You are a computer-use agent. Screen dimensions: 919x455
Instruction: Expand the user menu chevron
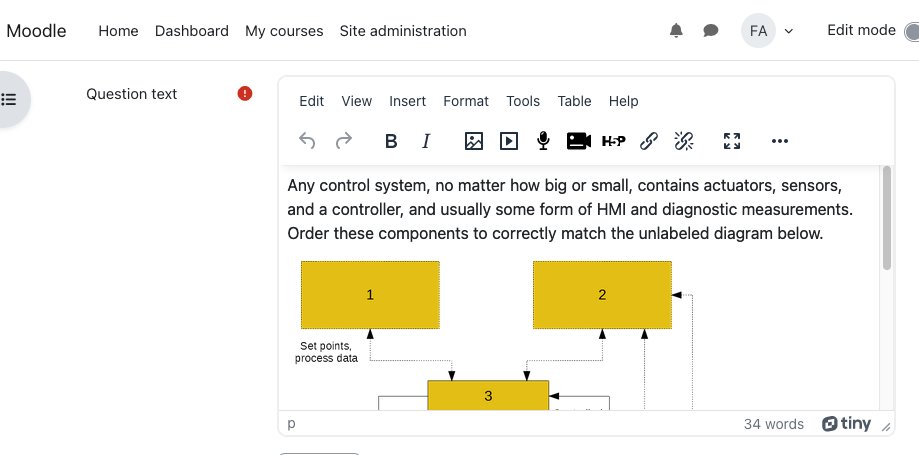point(789,31)
